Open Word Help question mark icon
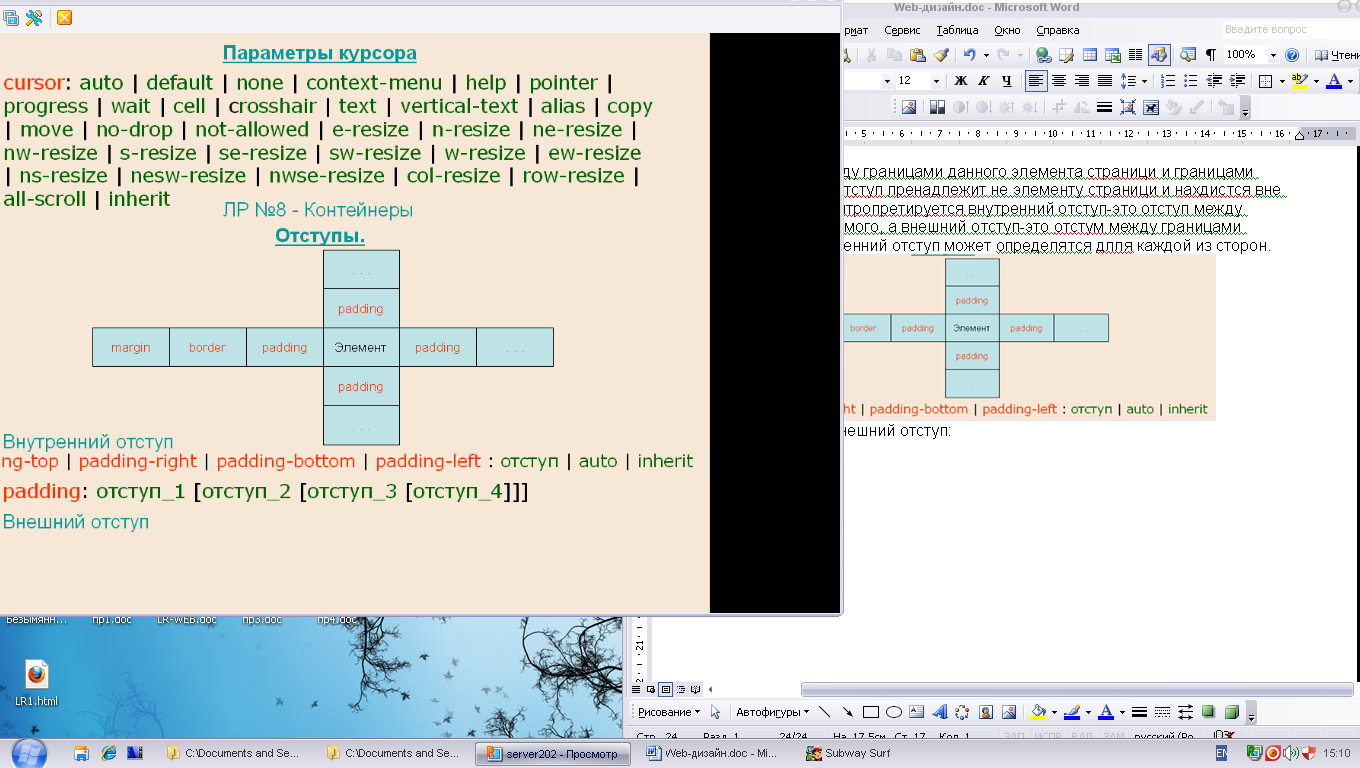 (1291, 55)
